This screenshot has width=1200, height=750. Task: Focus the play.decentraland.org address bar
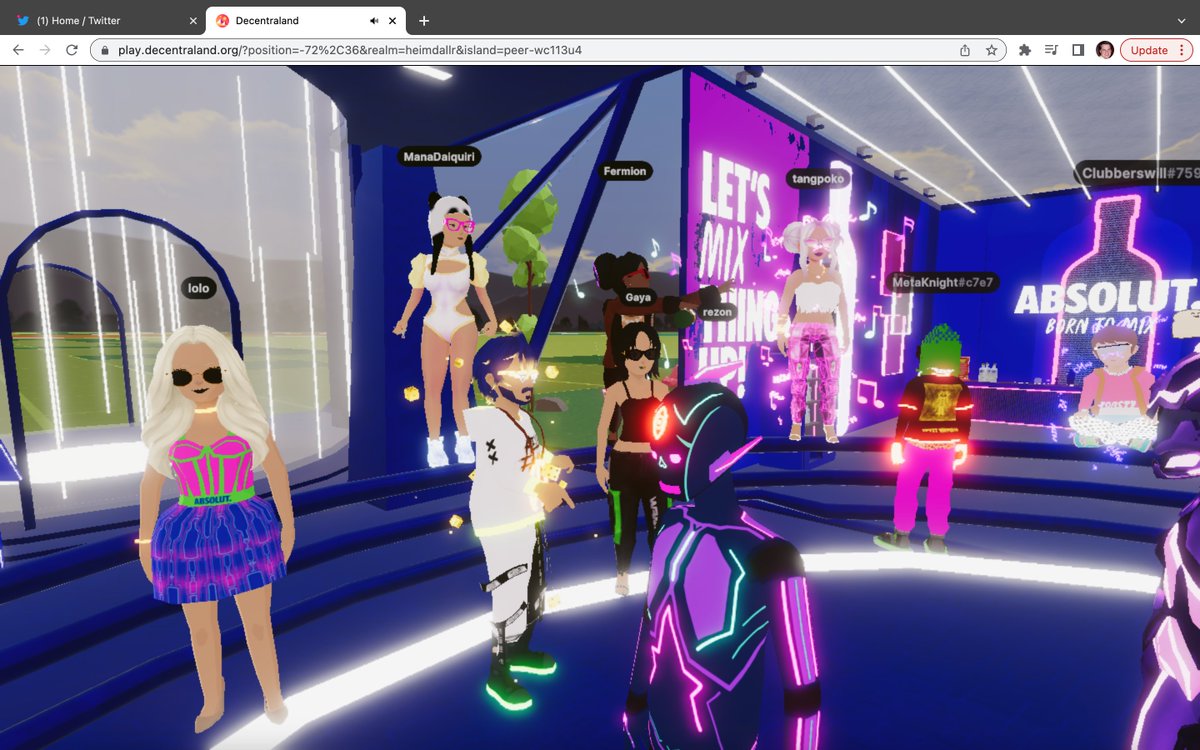tap(547, 50)
